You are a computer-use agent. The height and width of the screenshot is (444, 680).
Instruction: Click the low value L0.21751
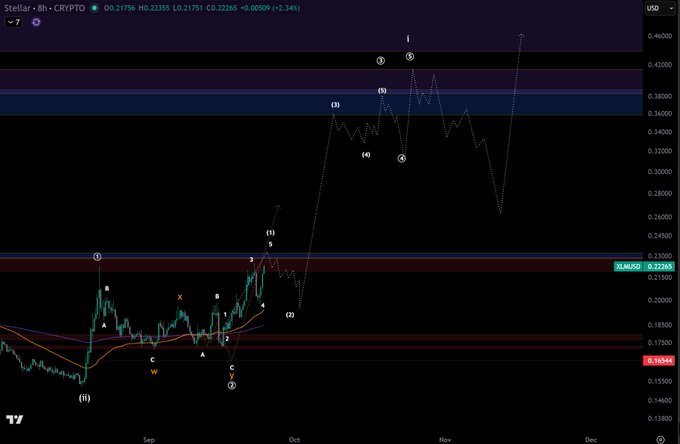point(188,8)
